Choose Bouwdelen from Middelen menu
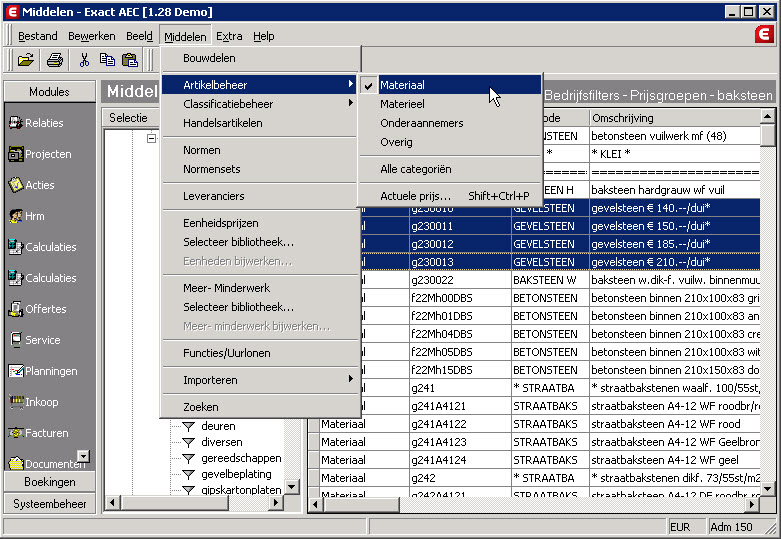Viewport: 781px width, 539px height. [x=260, y=58]
